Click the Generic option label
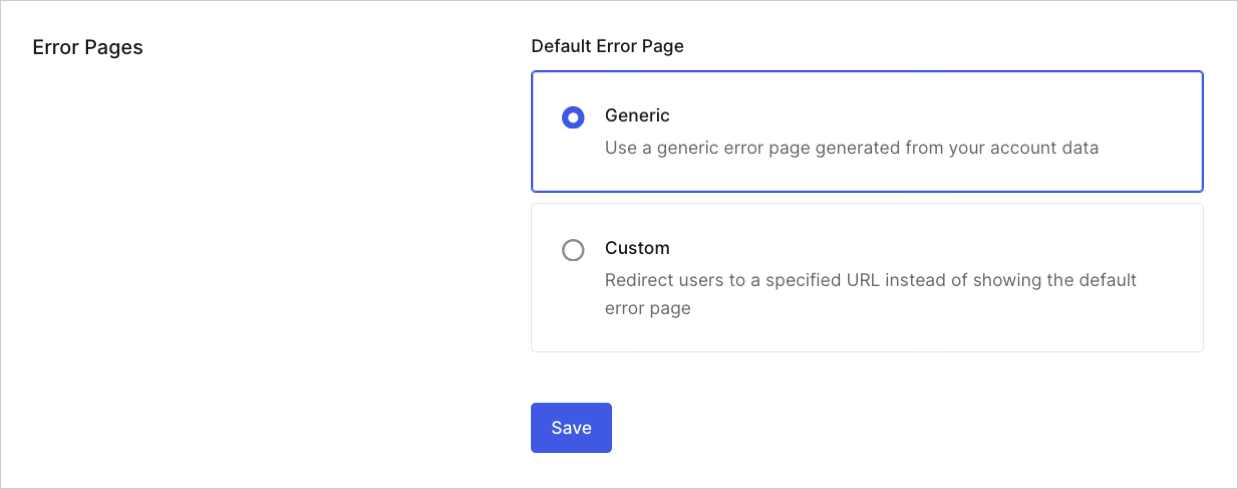Screen dimensions: 1238x489 pos(637,116)
